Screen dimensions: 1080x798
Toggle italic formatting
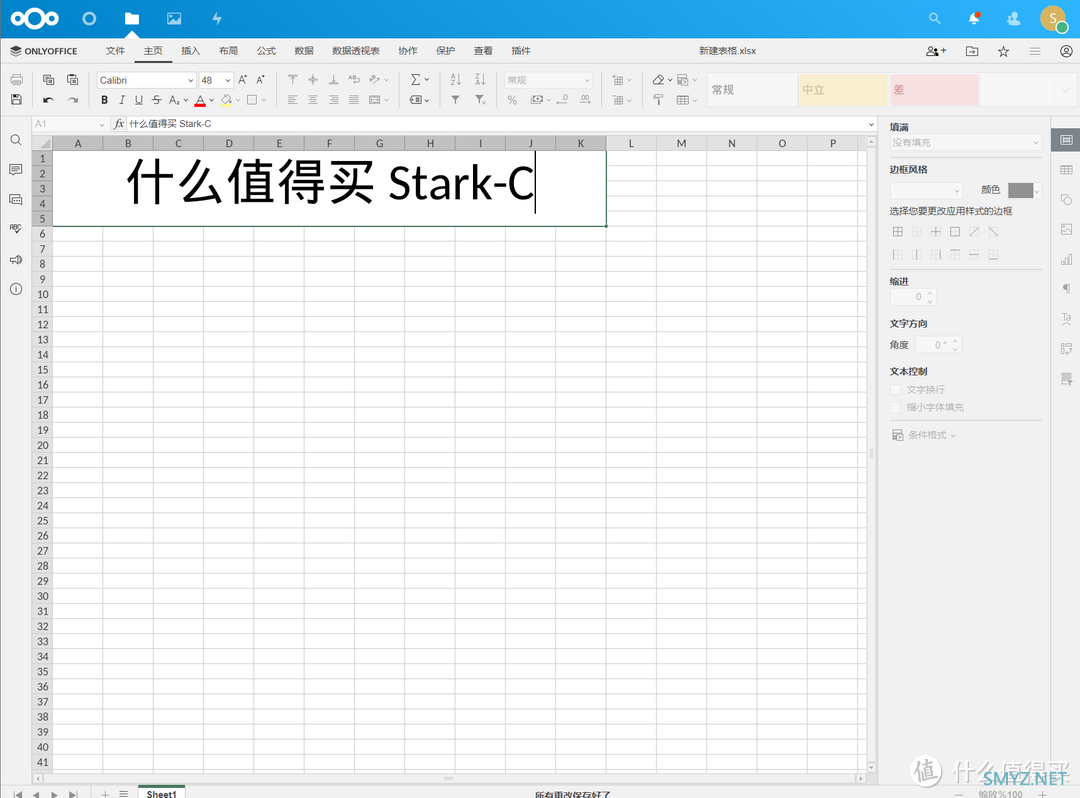(x=122, y=100)
